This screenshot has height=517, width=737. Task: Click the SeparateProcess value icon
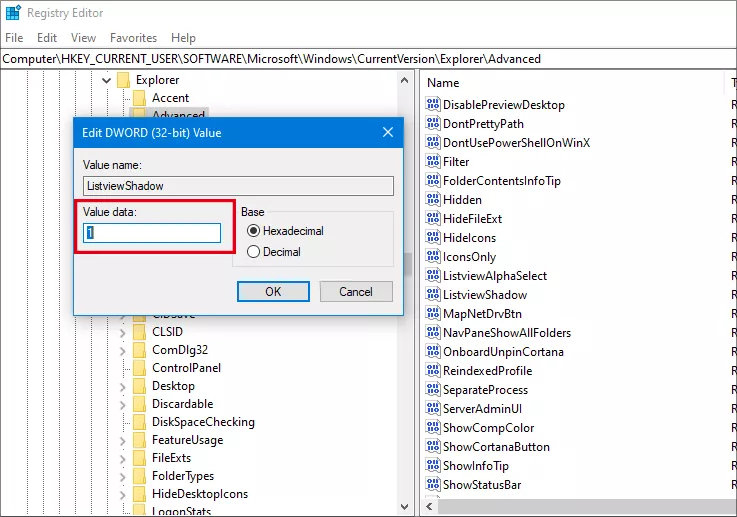432,389
